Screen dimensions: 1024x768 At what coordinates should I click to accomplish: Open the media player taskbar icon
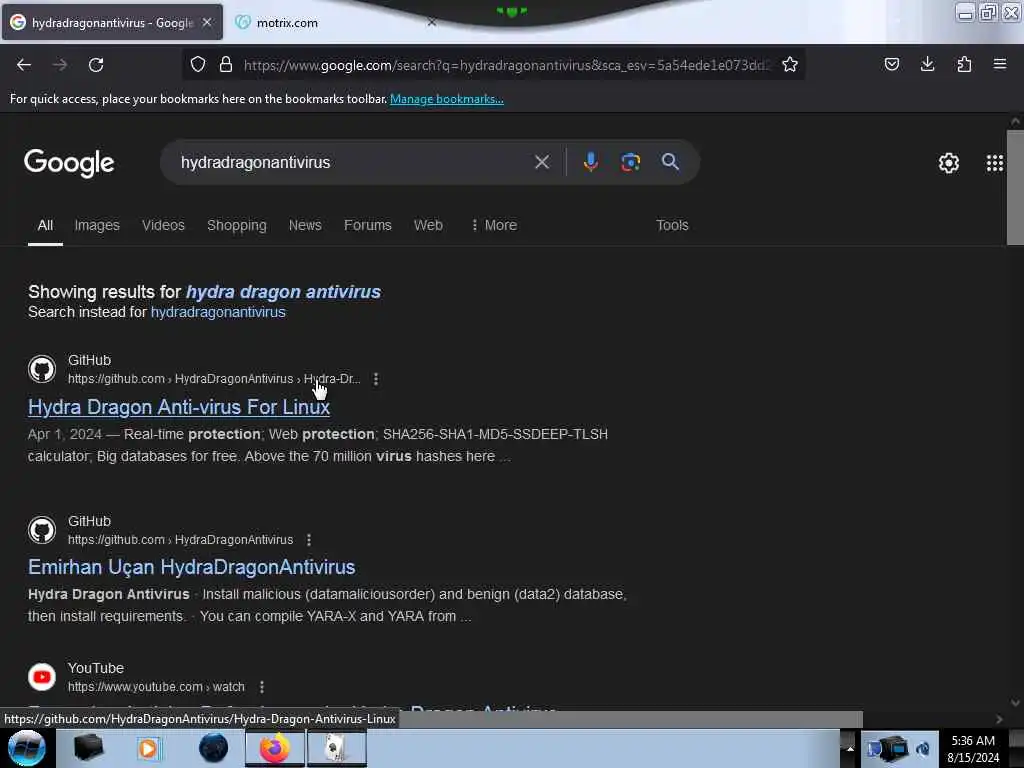[x=148, y=748]
